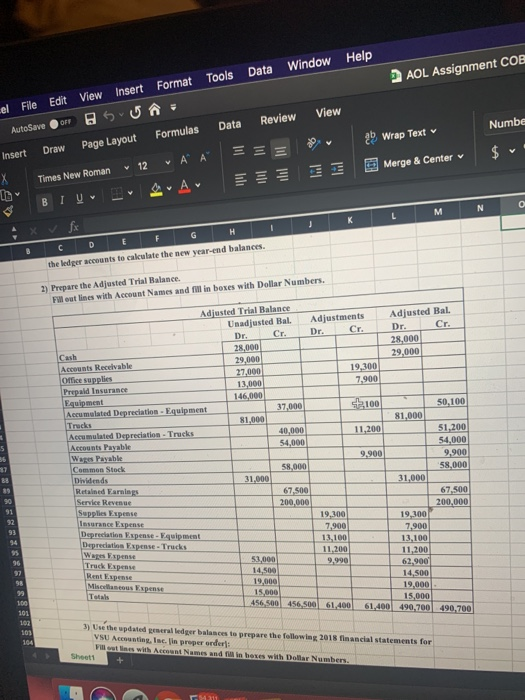525x700 pixels.
Task: Align text to top of cell
Action: 239,152
